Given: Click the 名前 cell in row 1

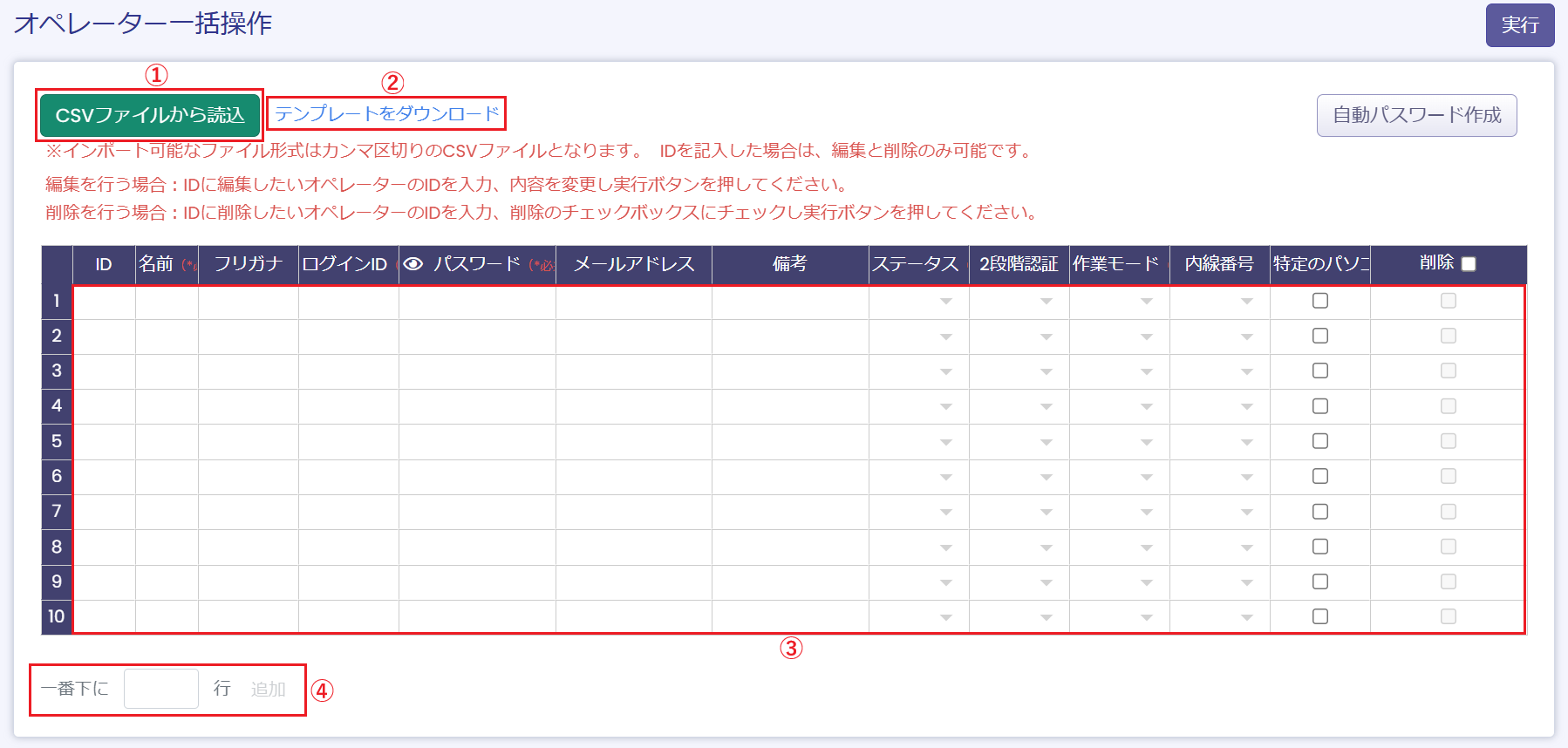Looking at the screenshot, I should click(x=167, y=302).
